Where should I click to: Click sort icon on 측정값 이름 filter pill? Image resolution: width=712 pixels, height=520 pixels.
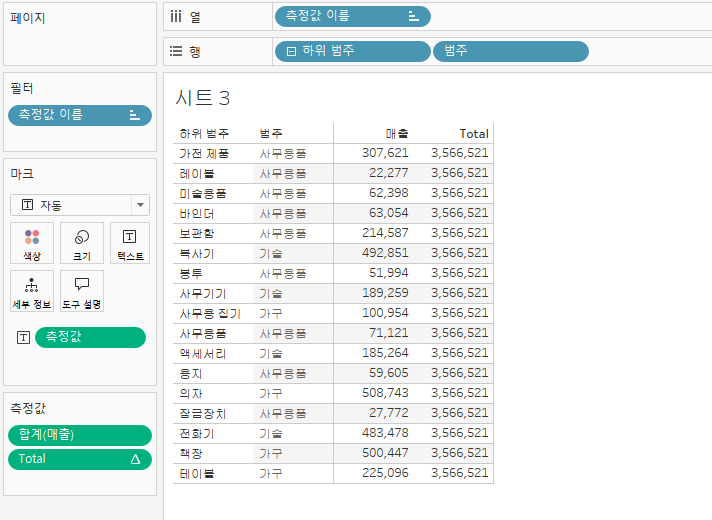click(134, 115)
